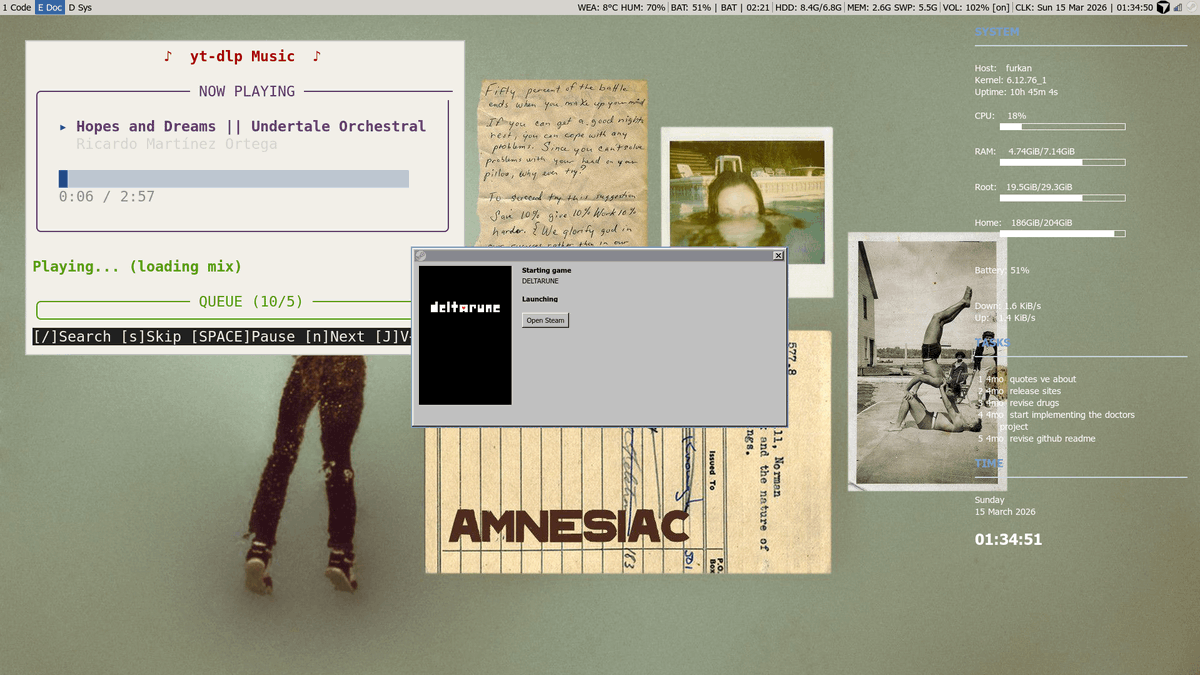
Task: Click artist 'Ricardo Martínez Ortega'
Action: (176, 144)
